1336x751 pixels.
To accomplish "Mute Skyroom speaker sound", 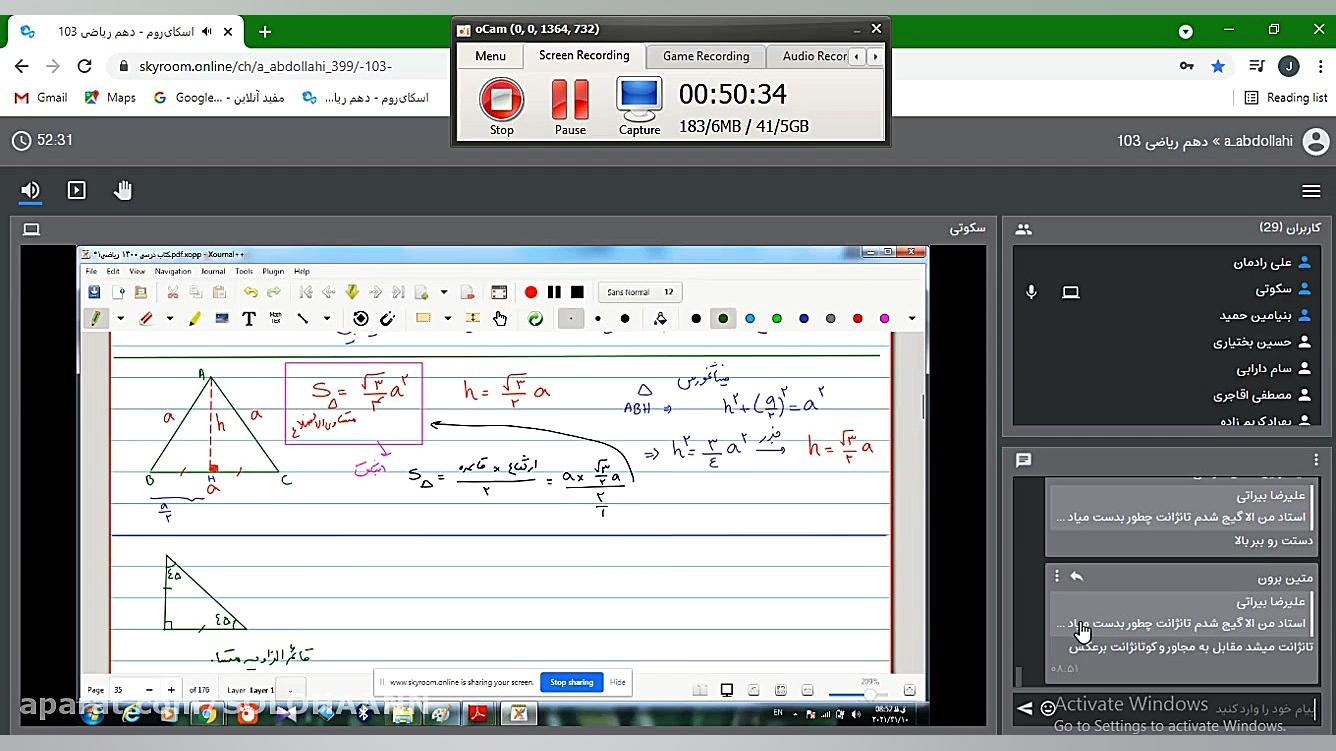I will coord(31,190).
